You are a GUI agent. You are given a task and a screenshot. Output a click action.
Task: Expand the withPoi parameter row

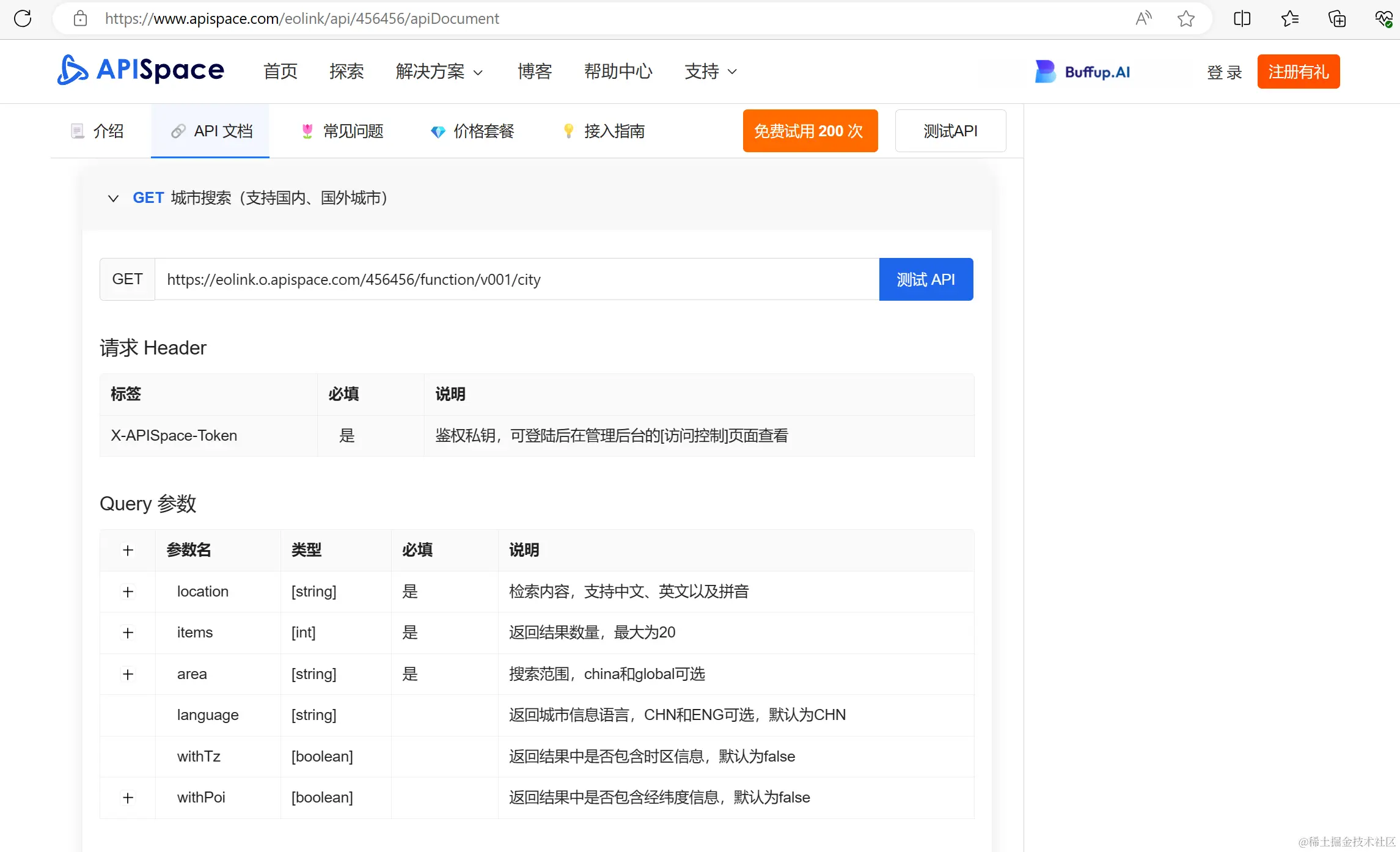click(x=128, y=798)
